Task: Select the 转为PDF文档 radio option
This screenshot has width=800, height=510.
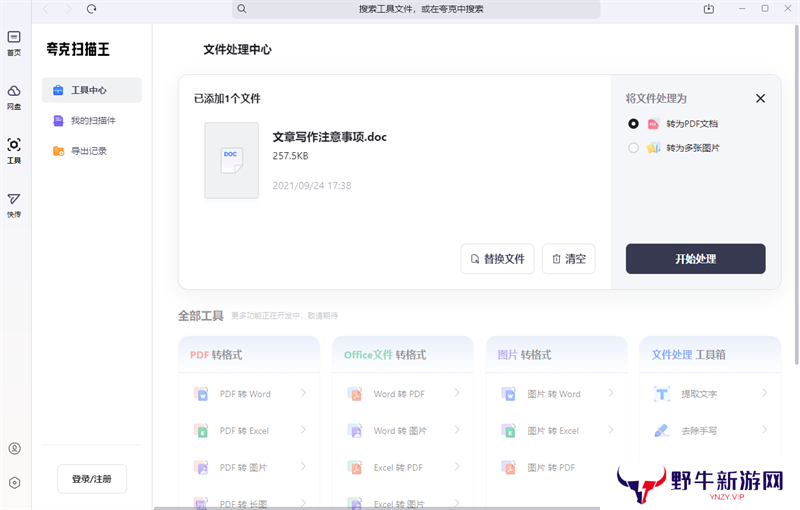Action: point(633,123)
